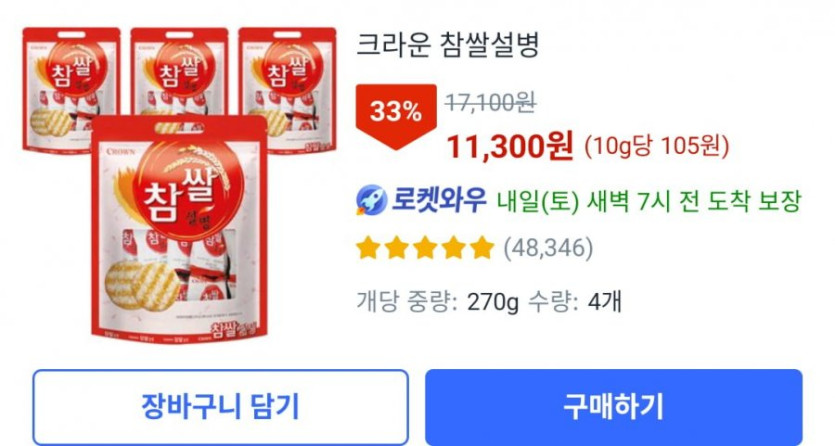835x446 pixels.
Task: Click the Rocket Wow rocket icon
Action: pos(371,200)
